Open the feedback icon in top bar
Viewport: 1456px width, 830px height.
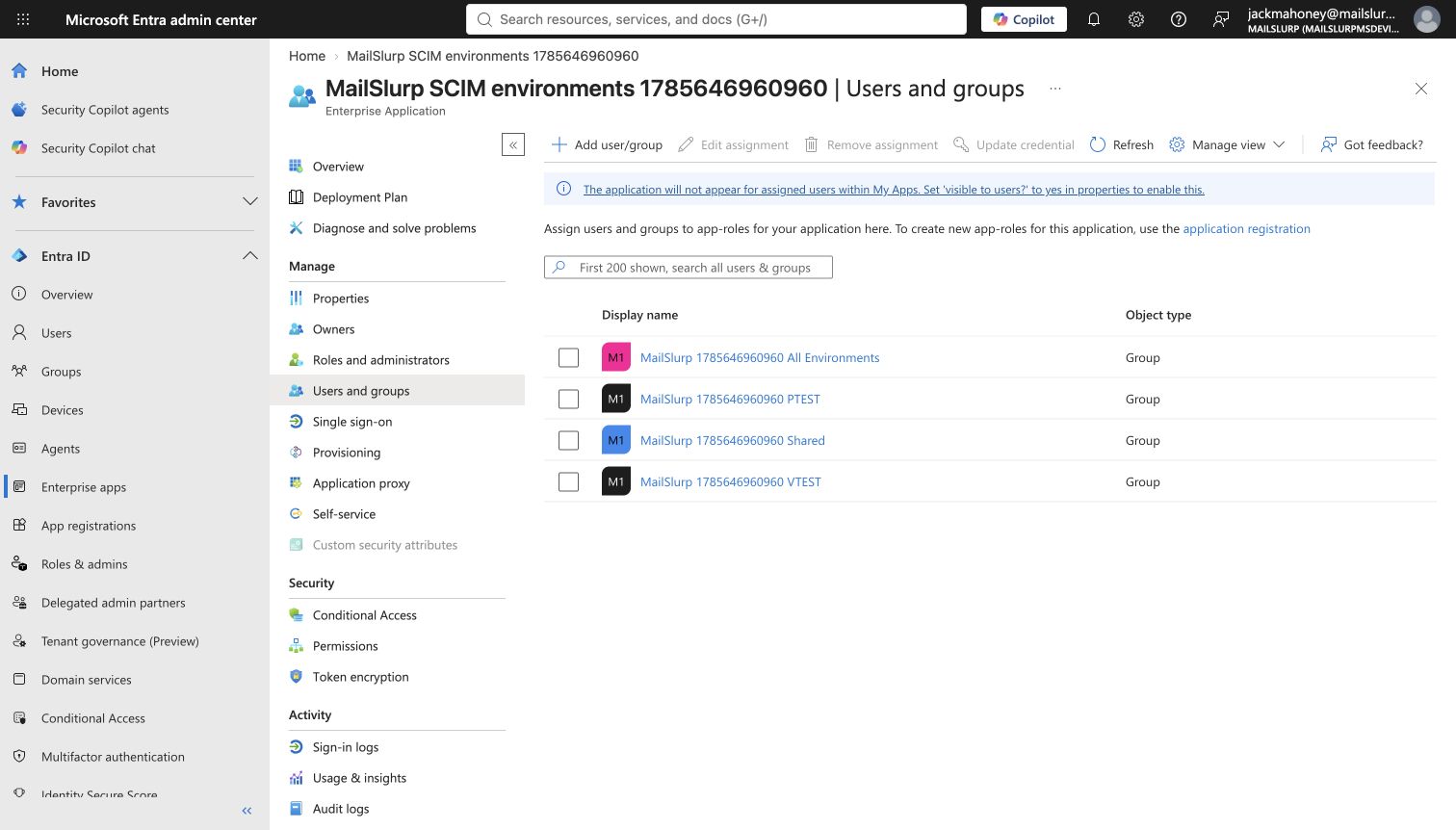pos(1221,19)
